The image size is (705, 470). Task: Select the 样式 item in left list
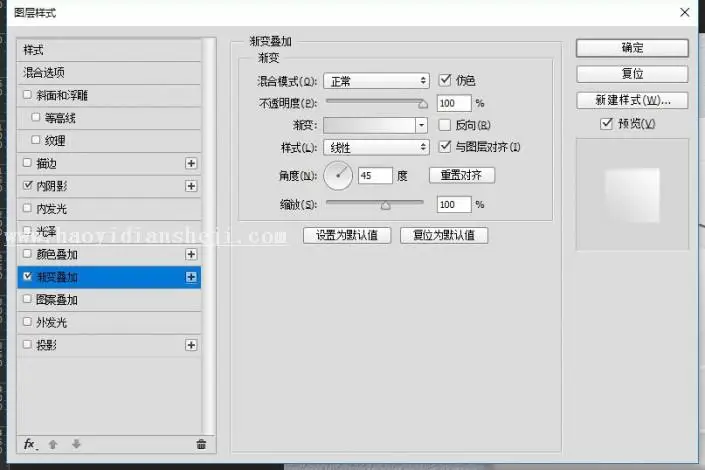click(x=109, y=50)
